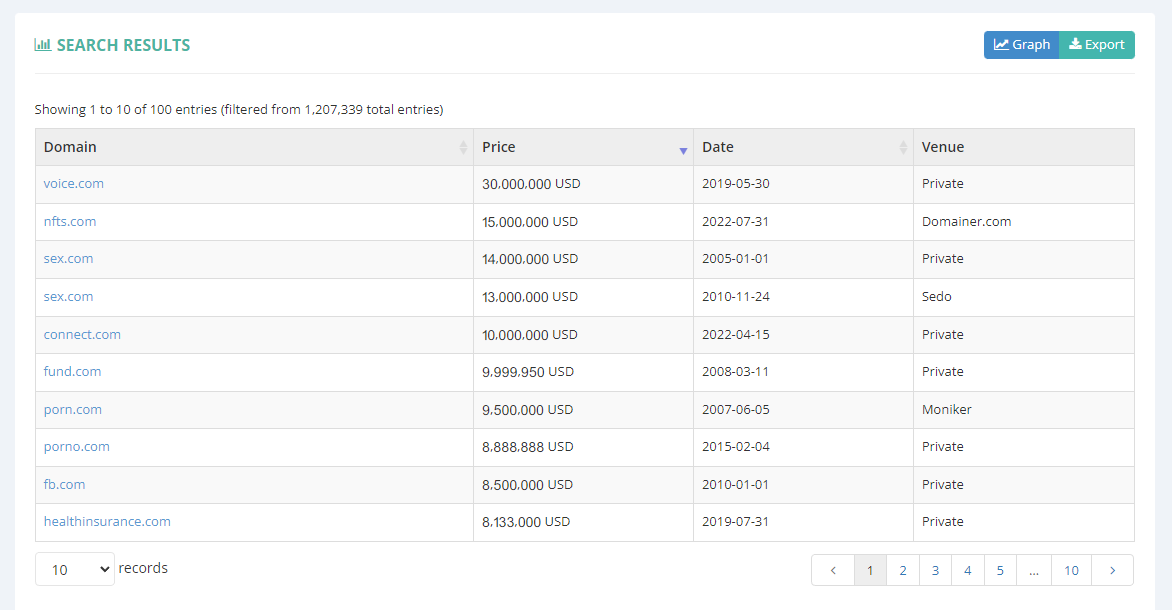1172x610 pixels.
Task: Go to page 2 of results
Action: point(903,569)
